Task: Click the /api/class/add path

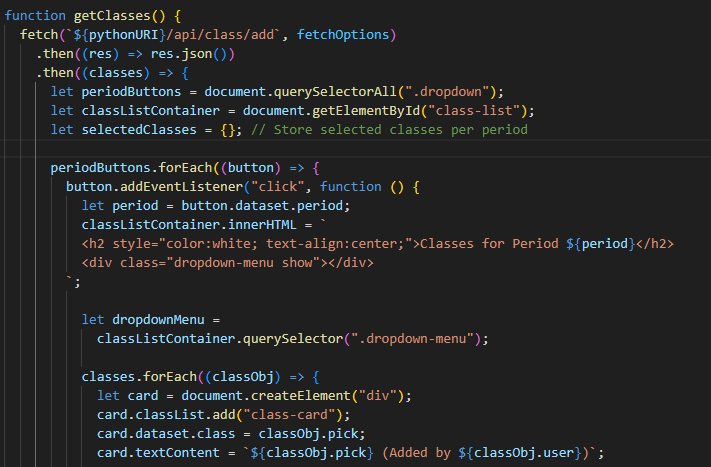Action: click(x=220, y=35)
